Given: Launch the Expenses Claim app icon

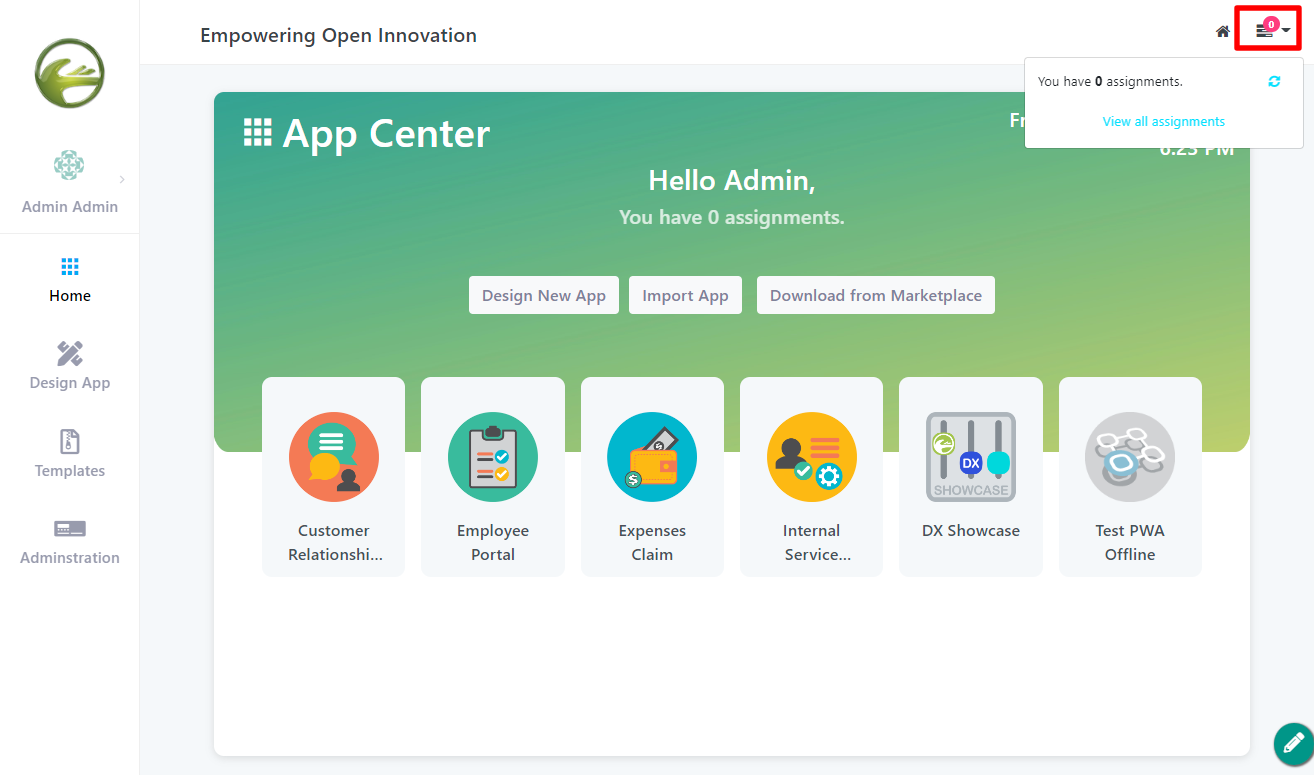Looking at the screenshot, I should click(x=652, y=457).
